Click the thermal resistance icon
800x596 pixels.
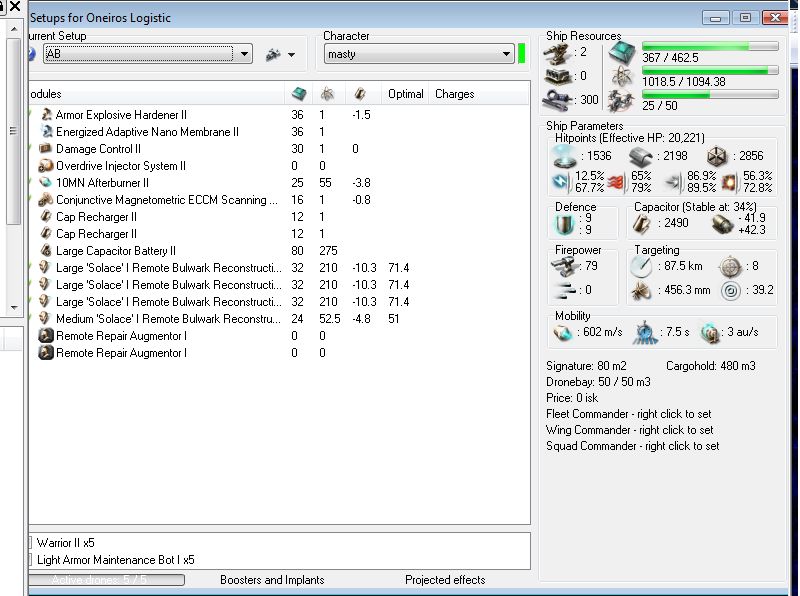(616, 182)
